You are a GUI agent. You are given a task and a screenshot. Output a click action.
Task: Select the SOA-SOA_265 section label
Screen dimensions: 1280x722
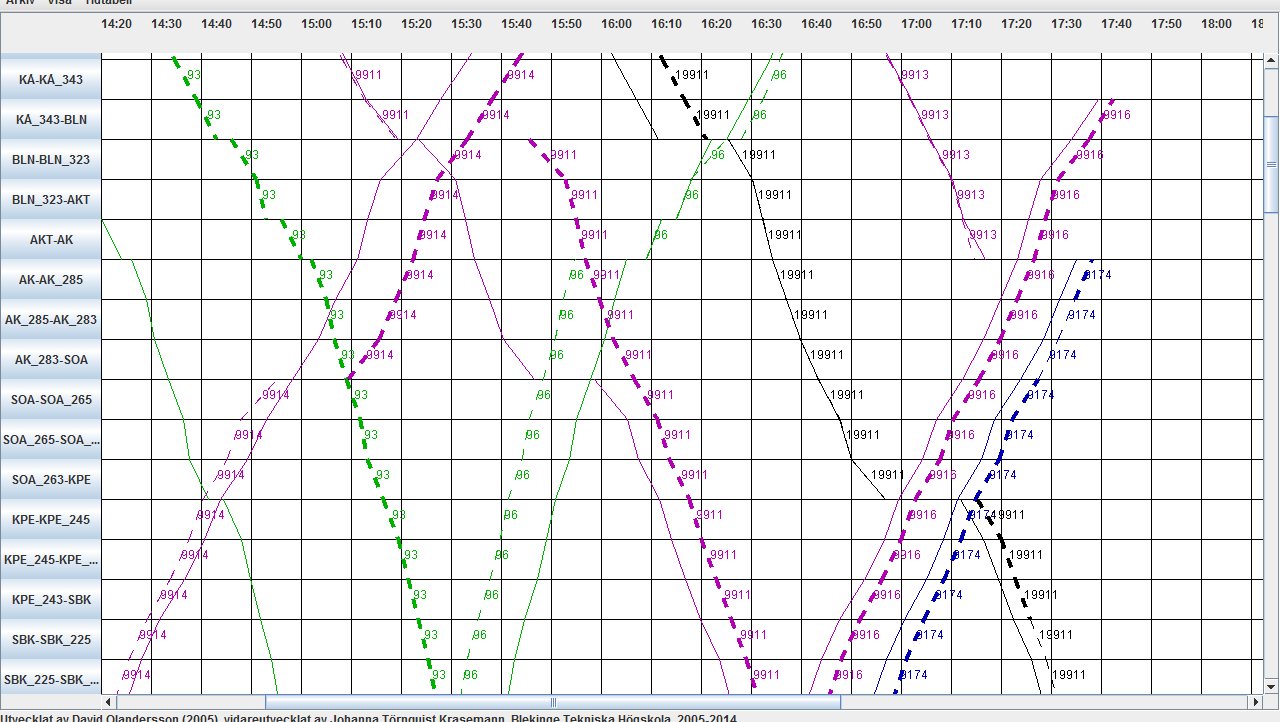(x=51, y=399)
